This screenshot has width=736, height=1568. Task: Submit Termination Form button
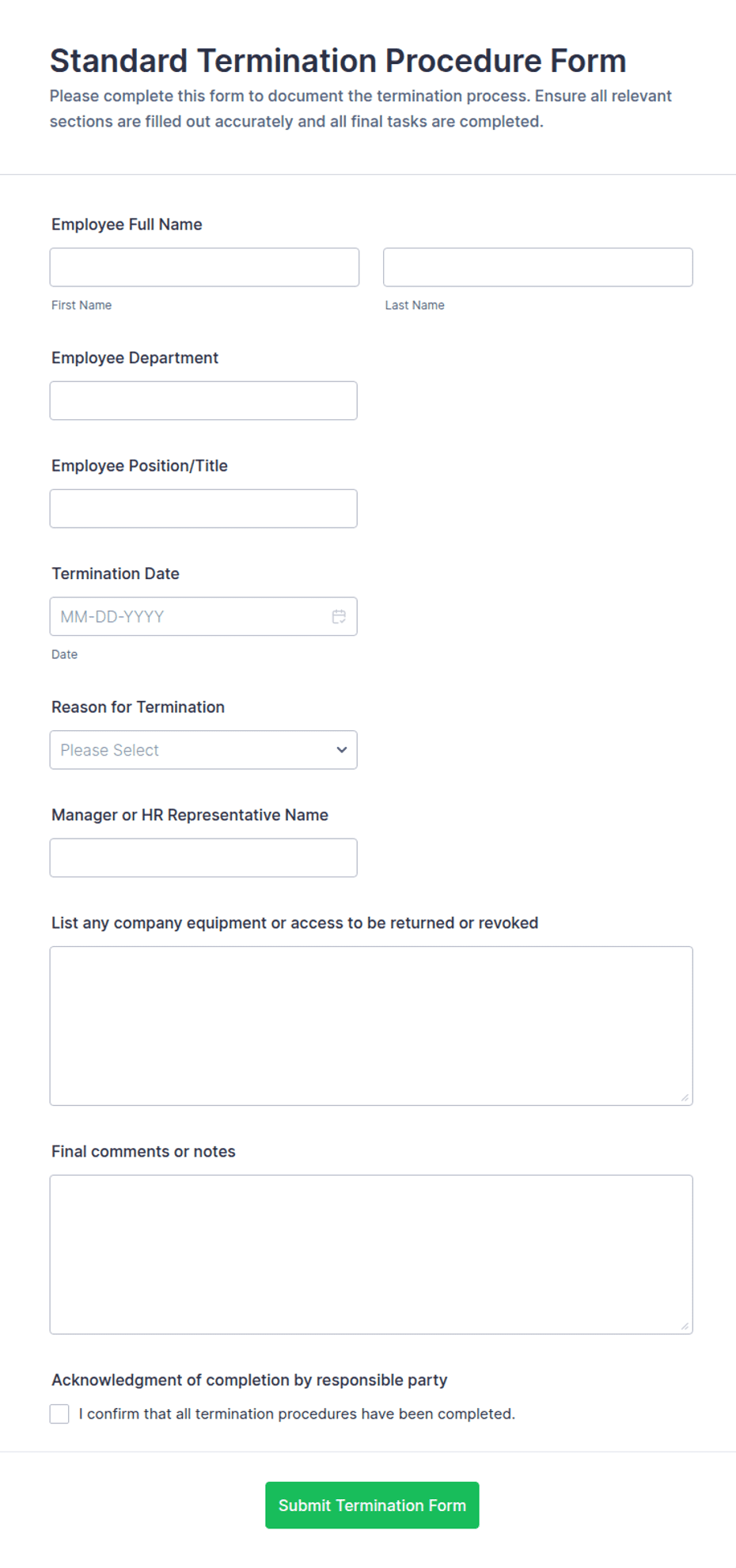pos(372,1506)
